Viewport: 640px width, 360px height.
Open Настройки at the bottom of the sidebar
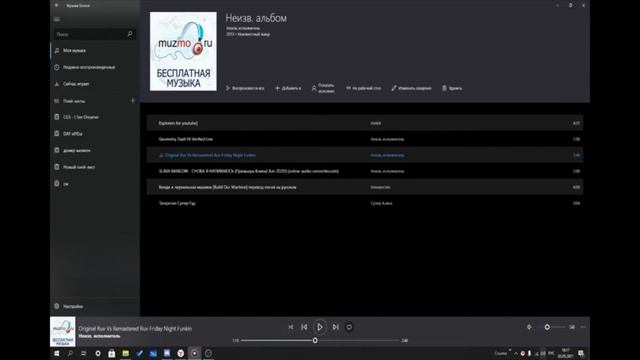click(x=95, y=306)
